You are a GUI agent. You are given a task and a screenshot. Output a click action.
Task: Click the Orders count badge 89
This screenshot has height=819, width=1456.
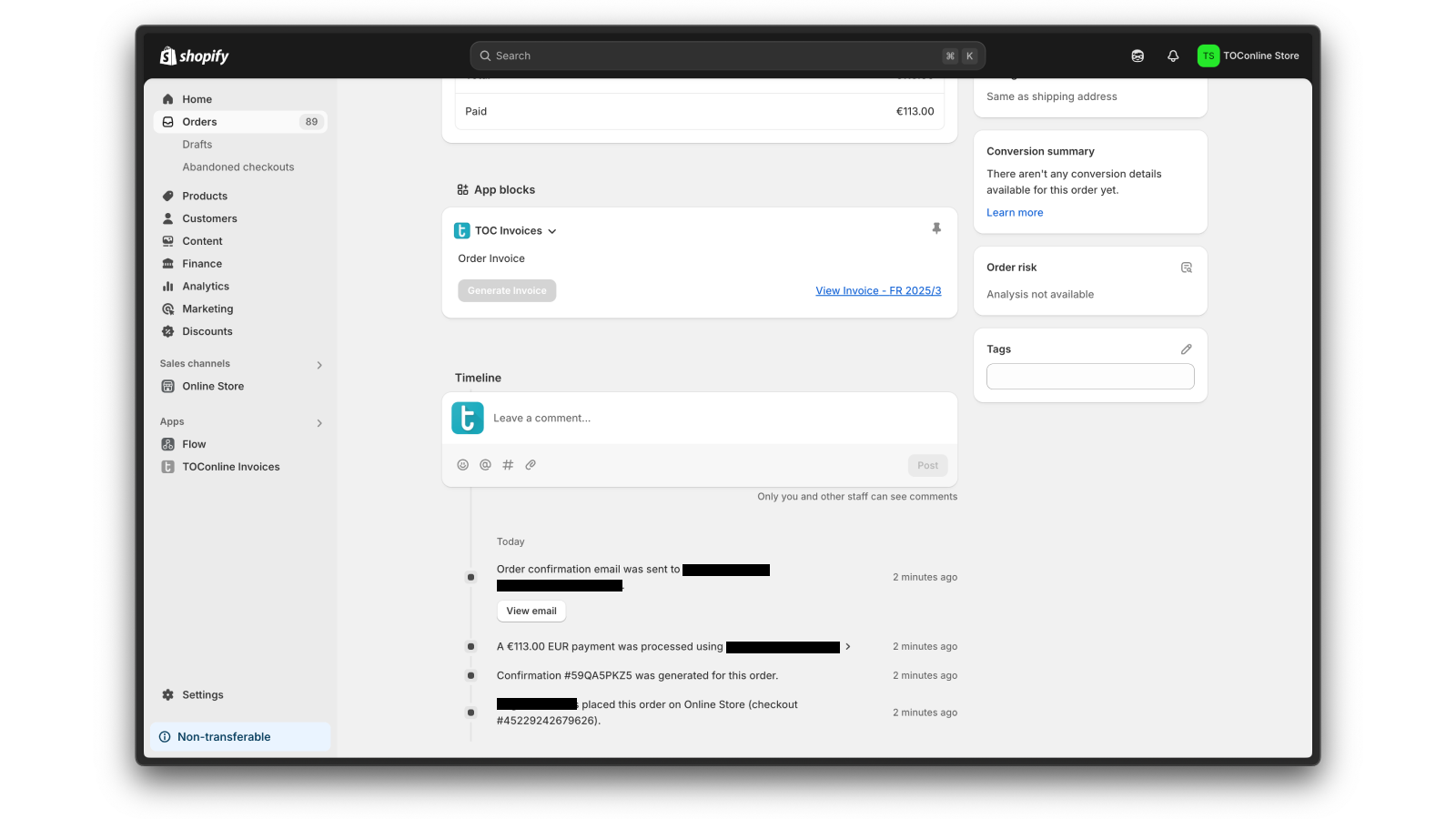(x=311, y=122)
